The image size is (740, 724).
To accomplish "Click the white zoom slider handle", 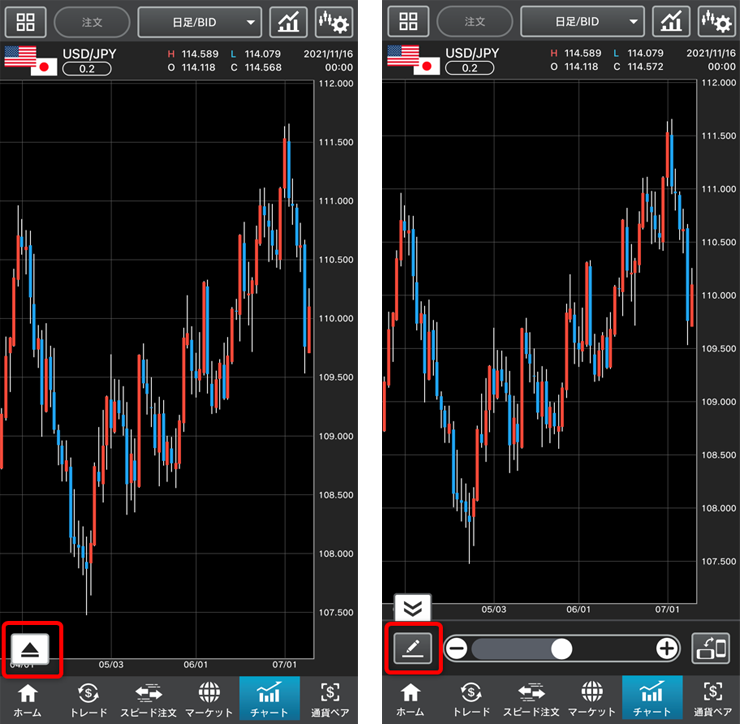I will [x=561, y=648].
